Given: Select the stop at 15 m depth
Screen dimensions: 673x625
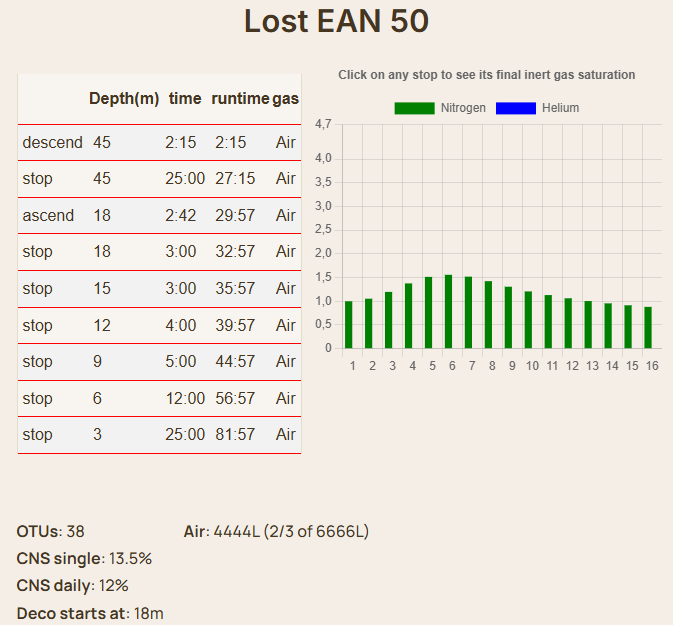Looking at the screenshot, I should (x=159, y=289).
